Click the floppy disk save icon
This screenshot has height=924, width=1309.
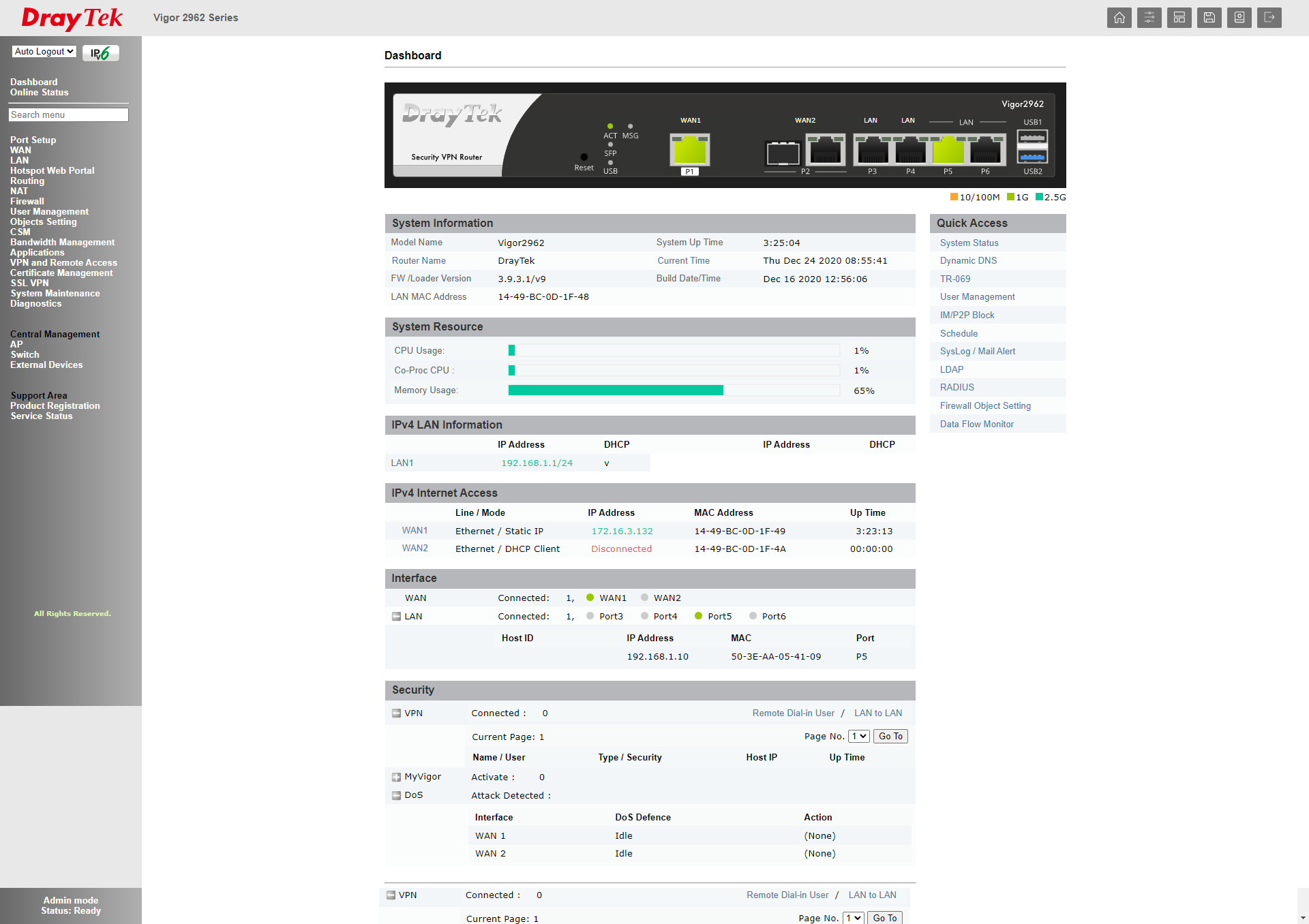[1209, 18]
